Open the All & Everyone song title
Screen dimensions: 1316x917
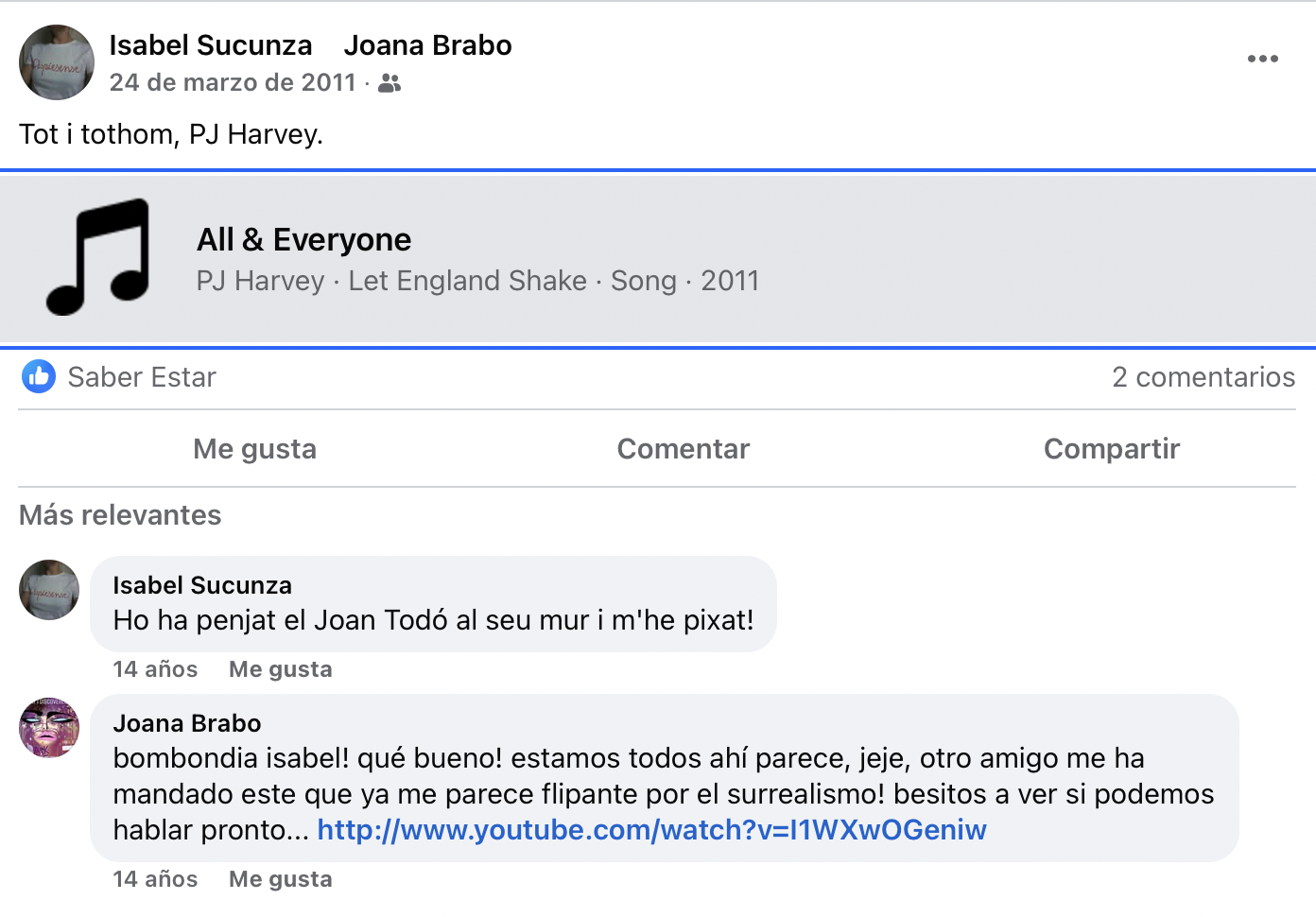tap(303, 240)
